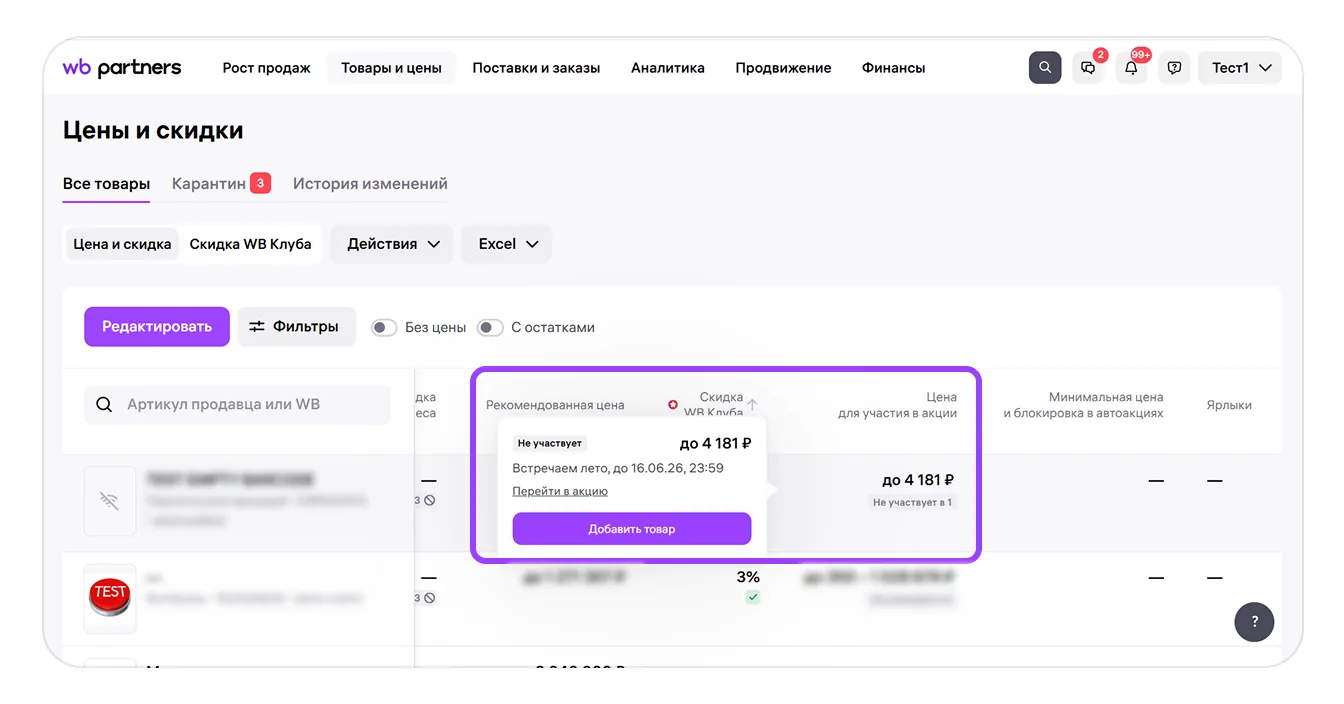Open the Фильтры button
Screen dimensions: 1344x704
(x=296, y=327)
